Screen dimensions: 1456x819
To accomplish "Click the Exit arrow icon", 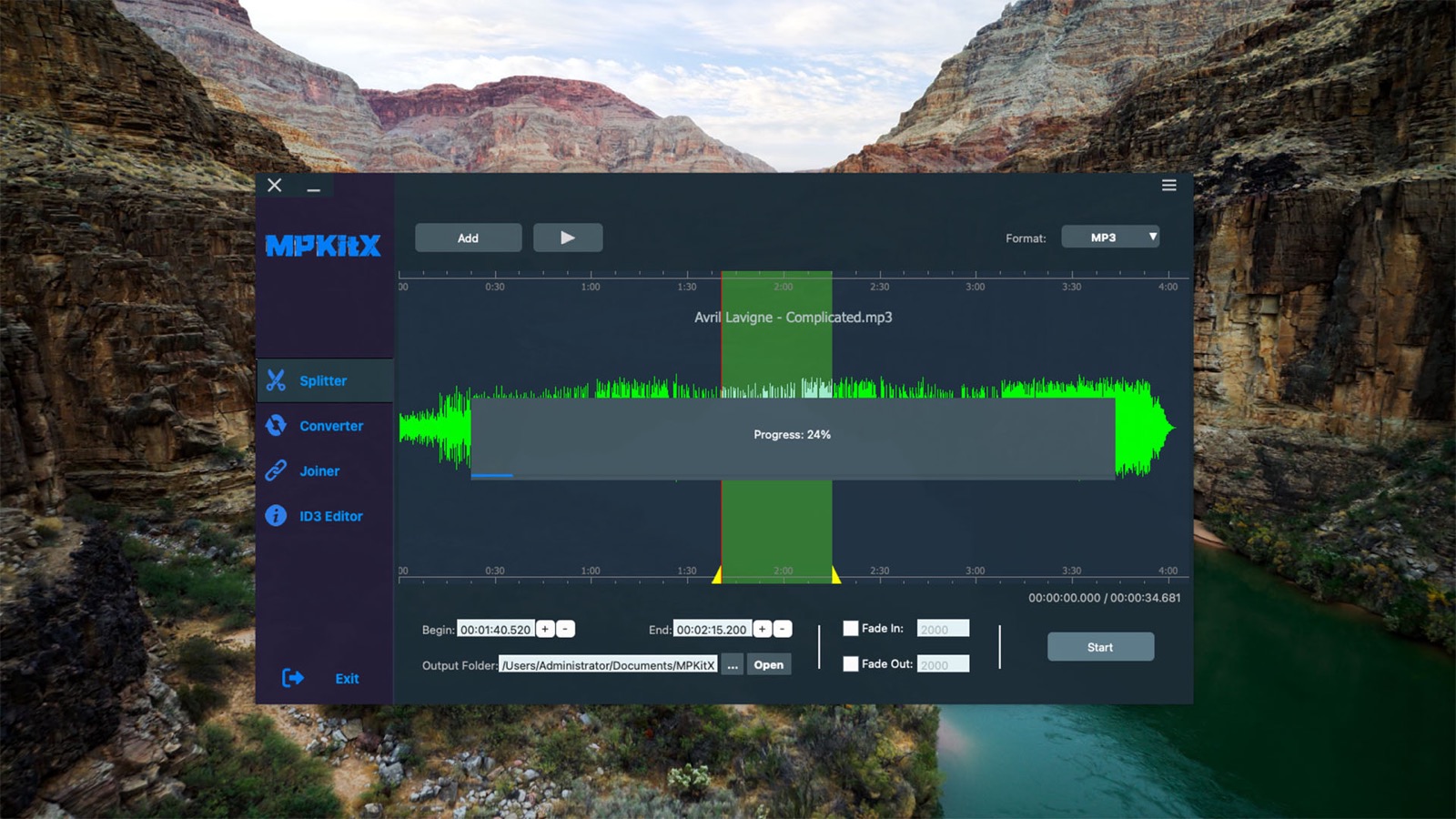I will [x=293, y=678].
